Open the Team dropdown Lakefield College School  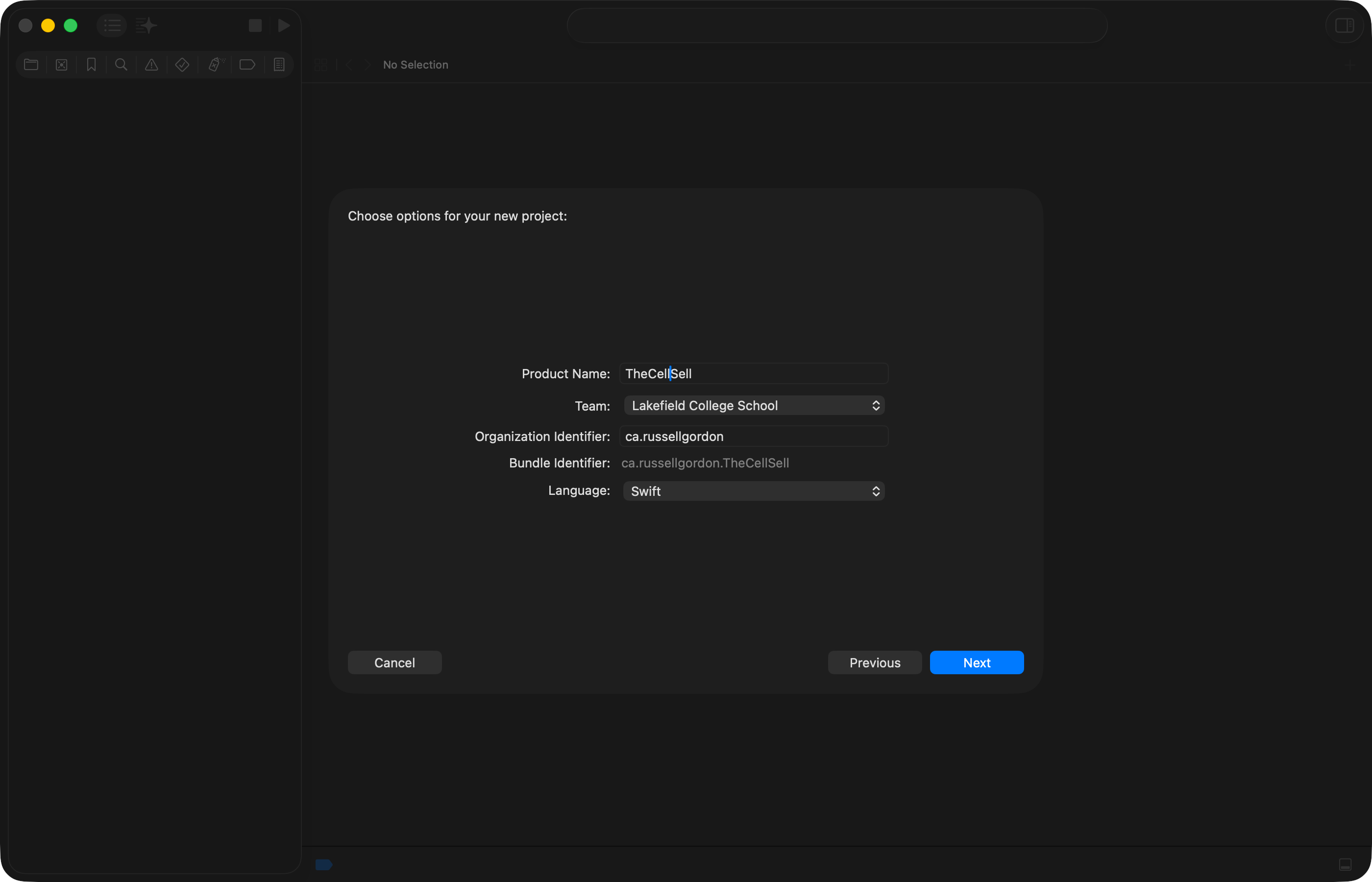coord(754,406)
